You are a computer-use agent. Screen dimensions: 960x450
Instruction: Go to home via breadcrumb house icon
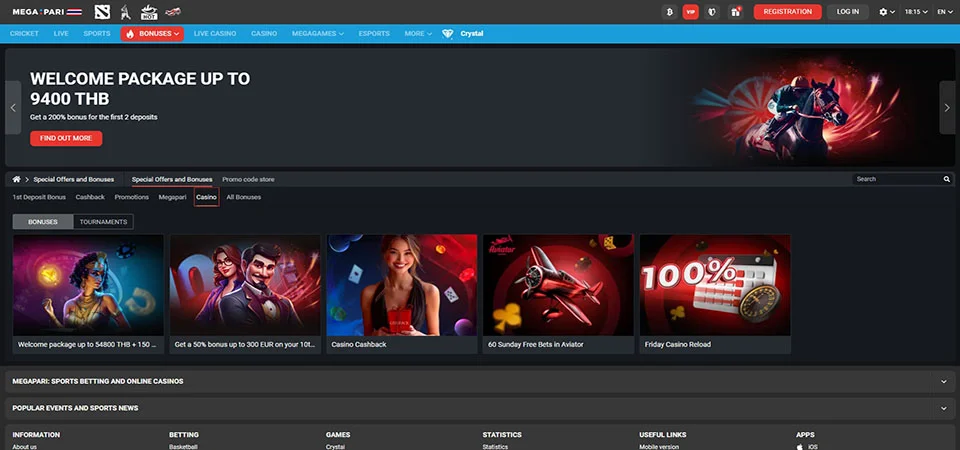click(x=16, y=179)
